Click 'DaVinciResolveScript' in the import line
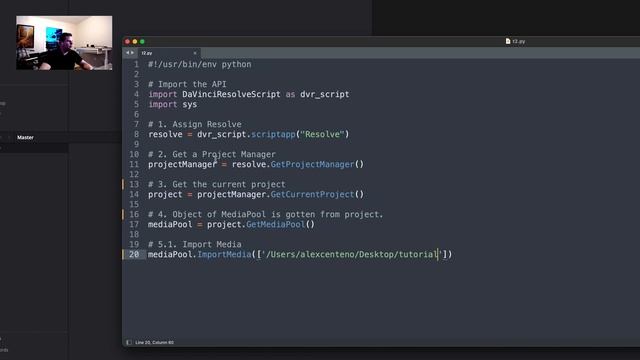This screenshot has width=640, height=360. click(231, 94)
